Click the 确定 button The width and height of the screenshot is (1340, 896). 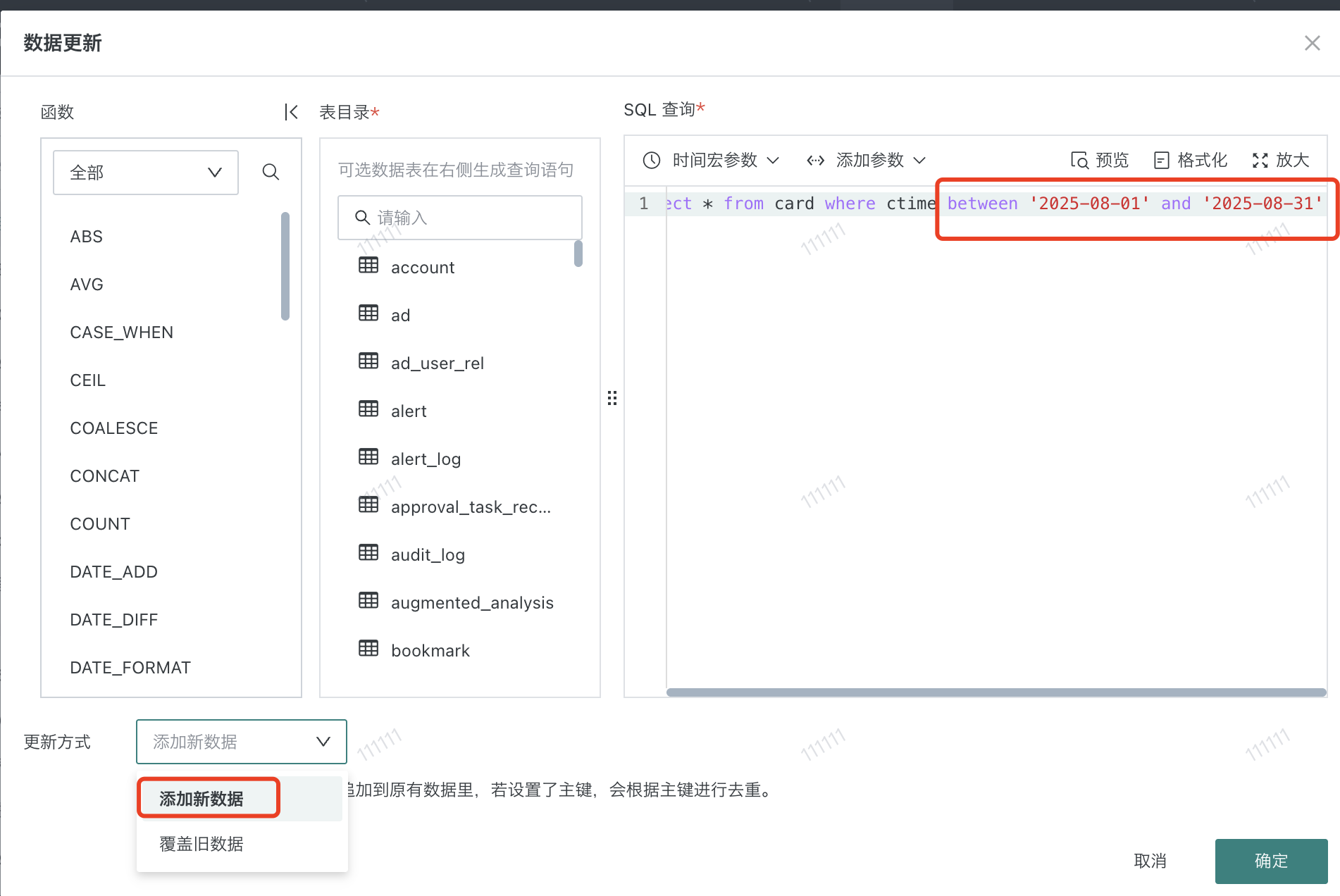(x=1271, y=861)
